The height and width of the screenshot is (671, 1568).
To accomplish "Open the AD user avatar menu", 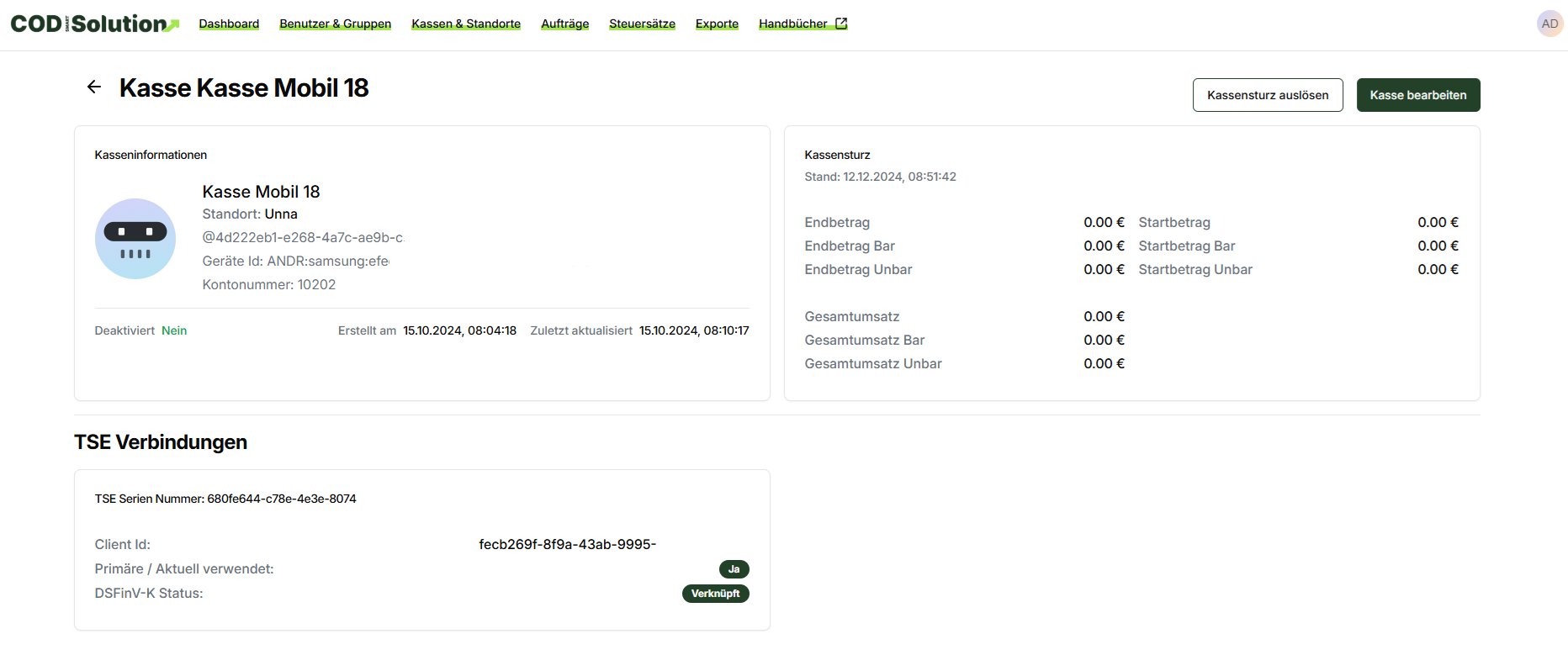I will (x=1549, y=24).
